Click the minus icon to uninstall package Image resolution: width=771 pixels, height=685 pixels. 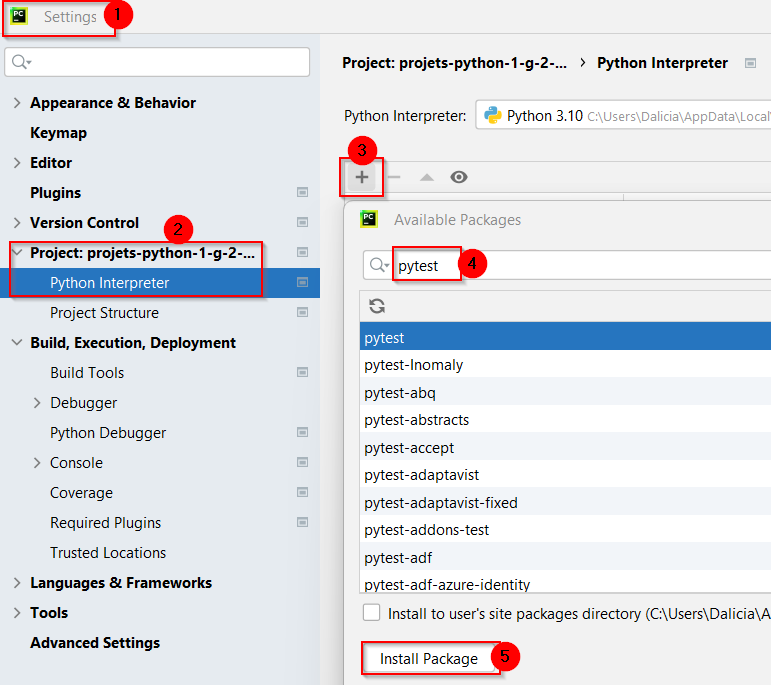394,177
